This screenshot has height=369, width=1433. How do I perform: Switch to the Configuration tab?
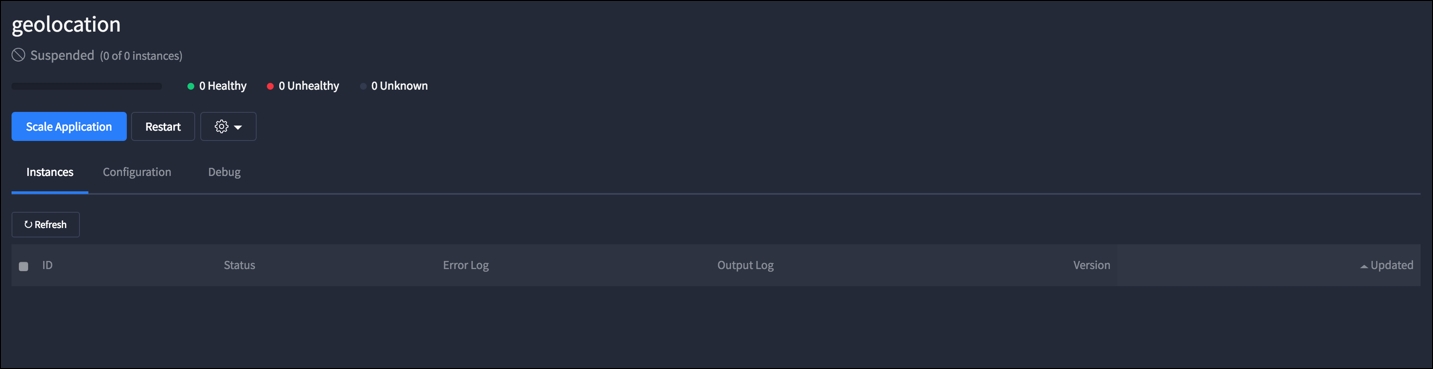click(x=137, y=172)
